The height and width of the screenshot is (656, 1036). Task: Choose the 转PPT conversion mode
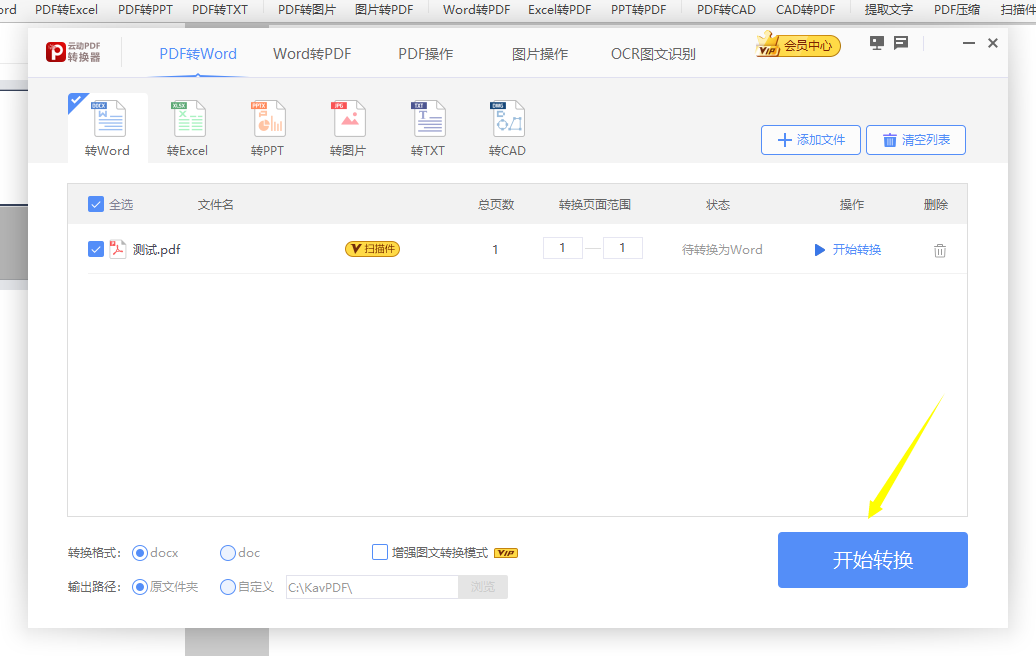tap(267, 125)
